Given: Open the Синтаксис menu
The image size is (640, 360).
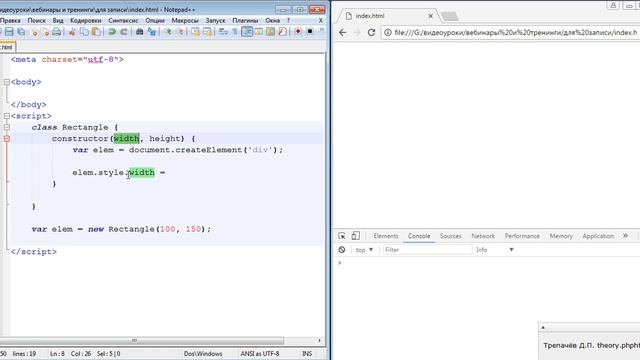Looking at the screenshot, I should coord(123,20).
